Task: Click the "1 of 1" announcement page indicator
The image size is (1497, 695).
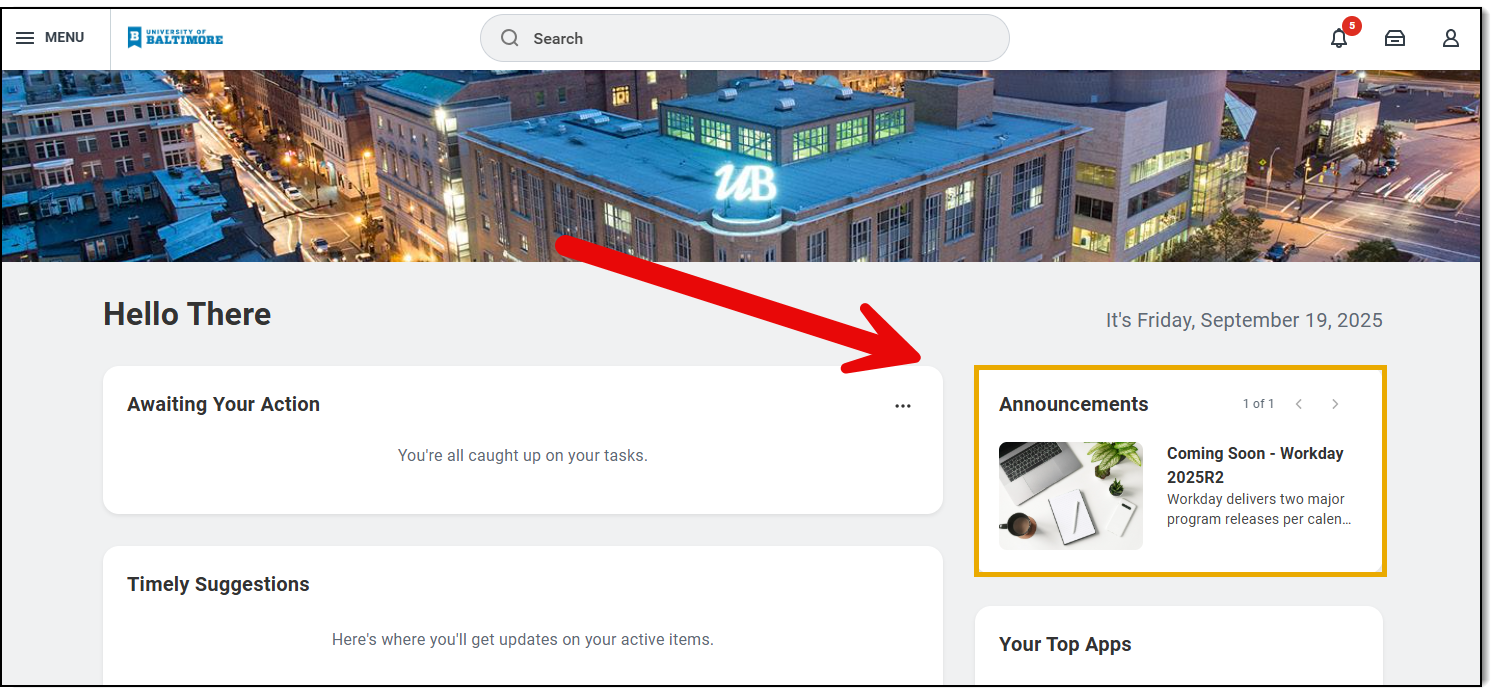Action: 1258,404
